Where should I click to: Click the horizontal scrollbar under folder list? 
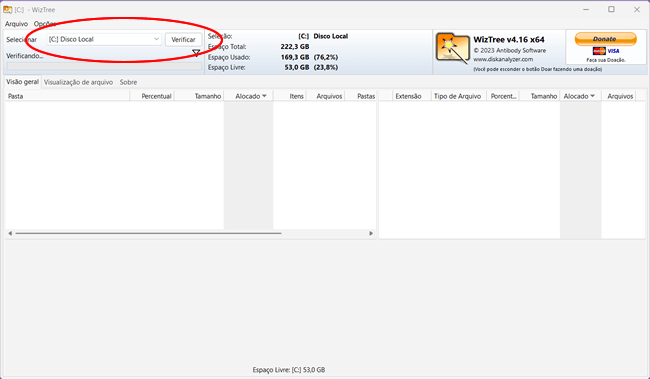coord(148,233)
